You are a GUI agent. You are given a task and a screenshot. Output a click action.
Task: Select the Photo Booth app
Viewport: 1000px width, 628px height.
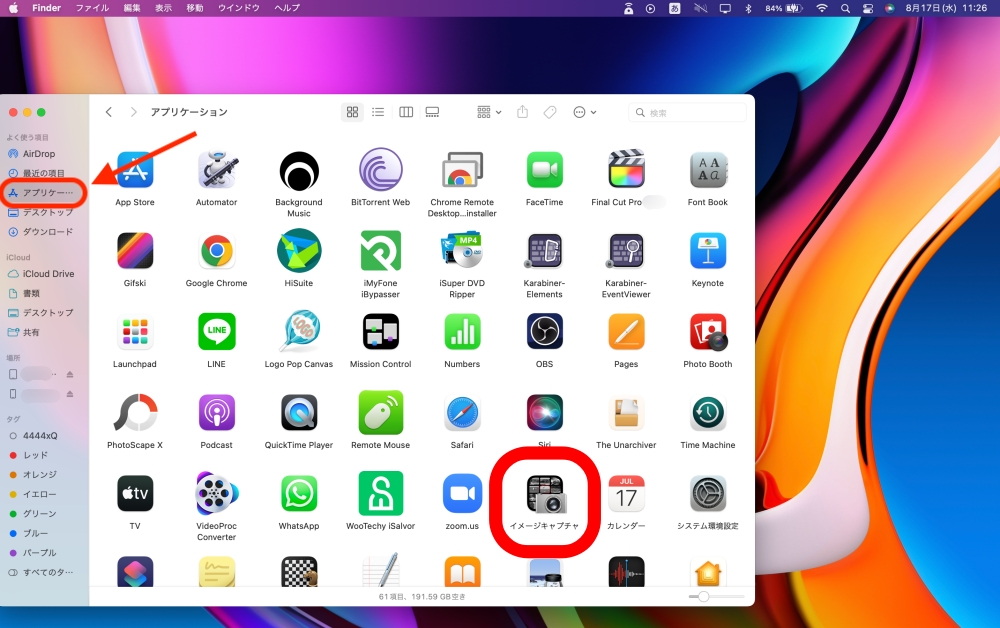(x=708, y=332)
